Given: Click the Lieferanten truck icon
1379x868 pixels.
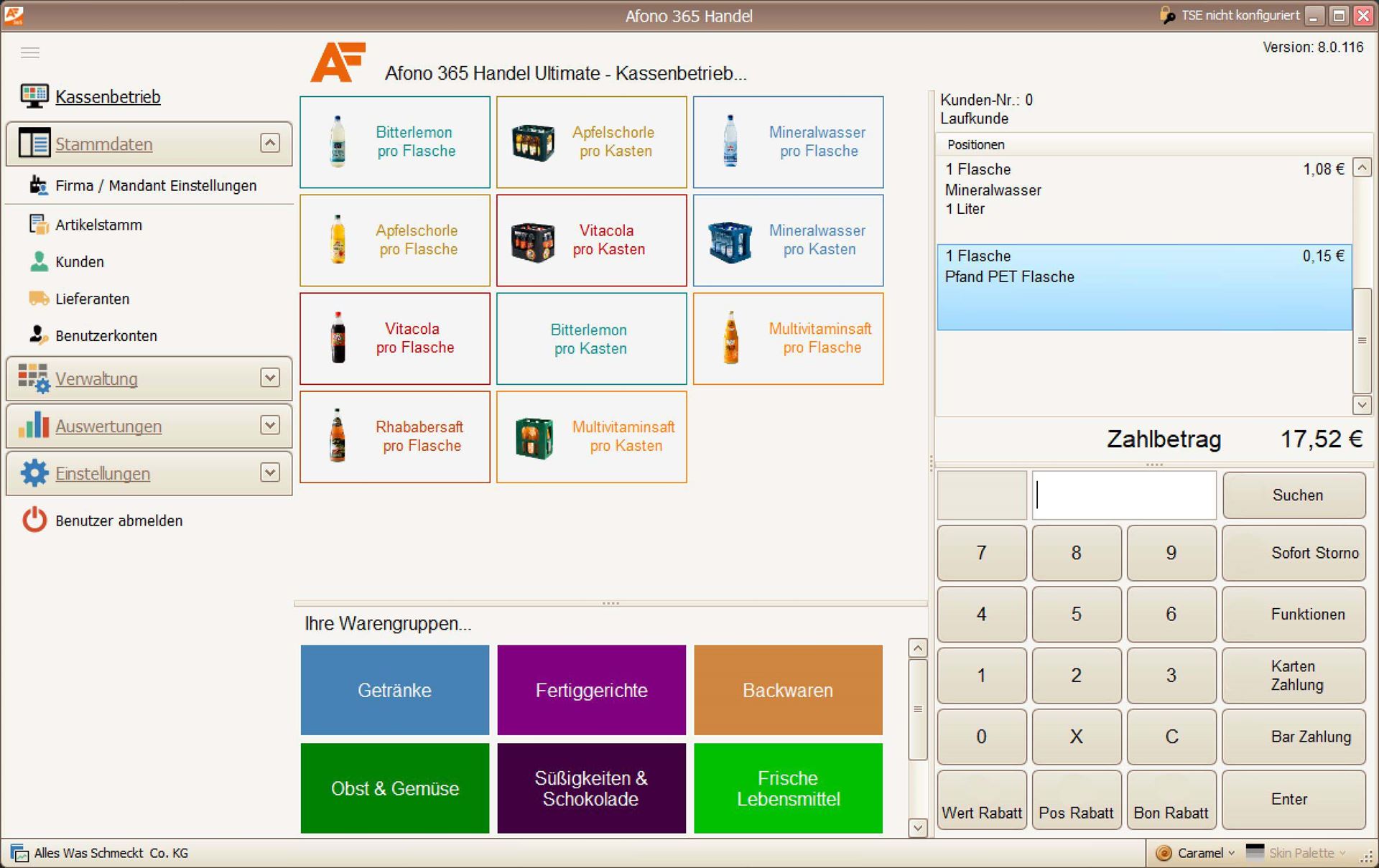Looking at the screenshot, I should pos(39,298).
